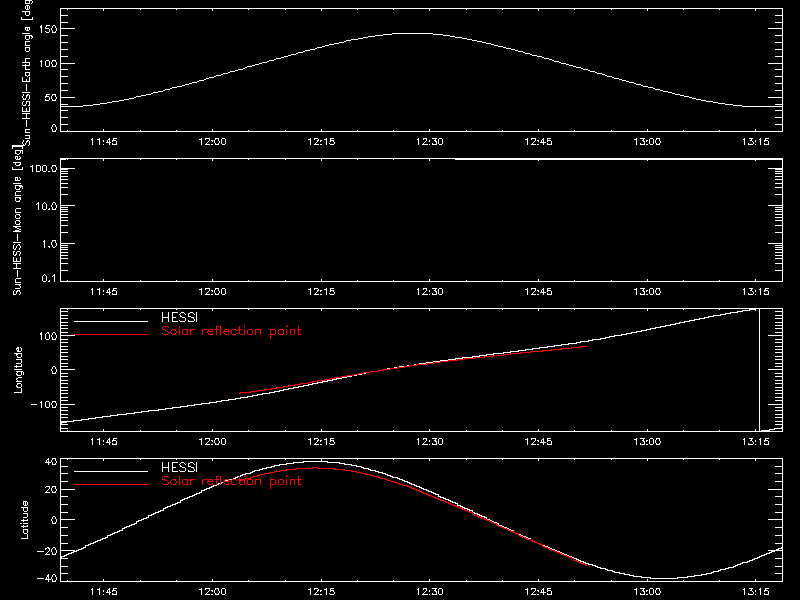Click the -100 tick on Longitude axis
Screen dimensions: 800x600
[x=44, y=404]
